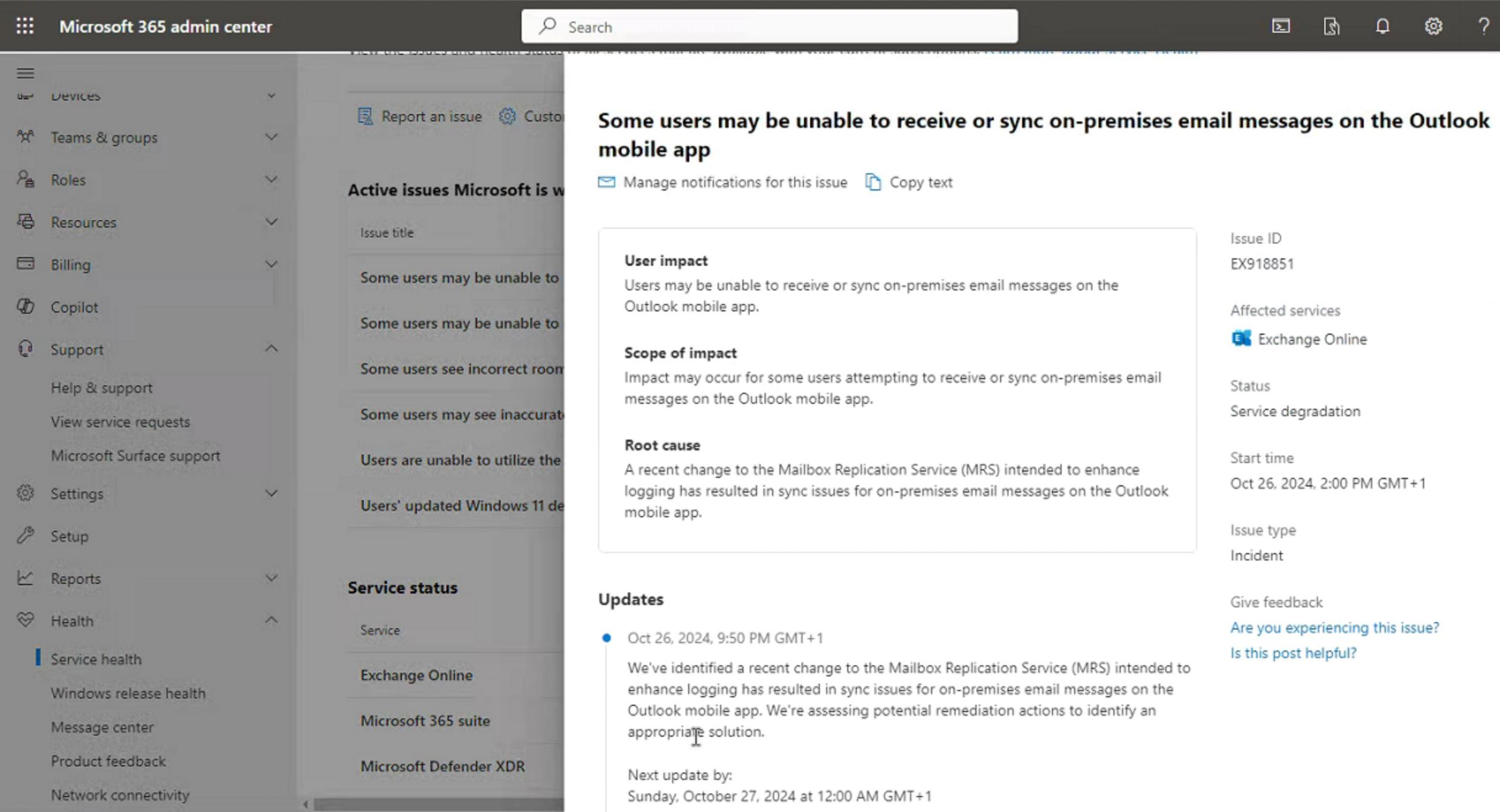Click the horizontal scrollbar left arrow

305,804
